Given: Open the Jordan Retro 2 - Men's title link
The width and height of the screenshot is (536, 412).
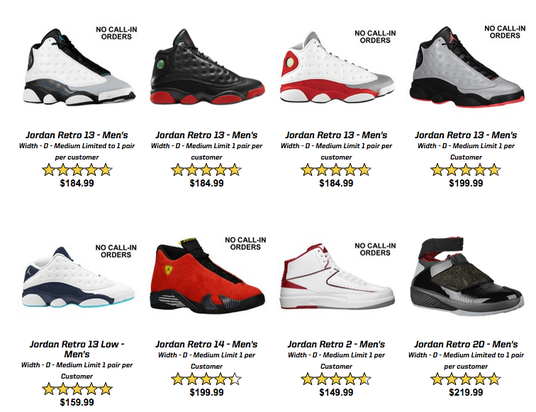Looking at the screenshot, I should point(336,344).
